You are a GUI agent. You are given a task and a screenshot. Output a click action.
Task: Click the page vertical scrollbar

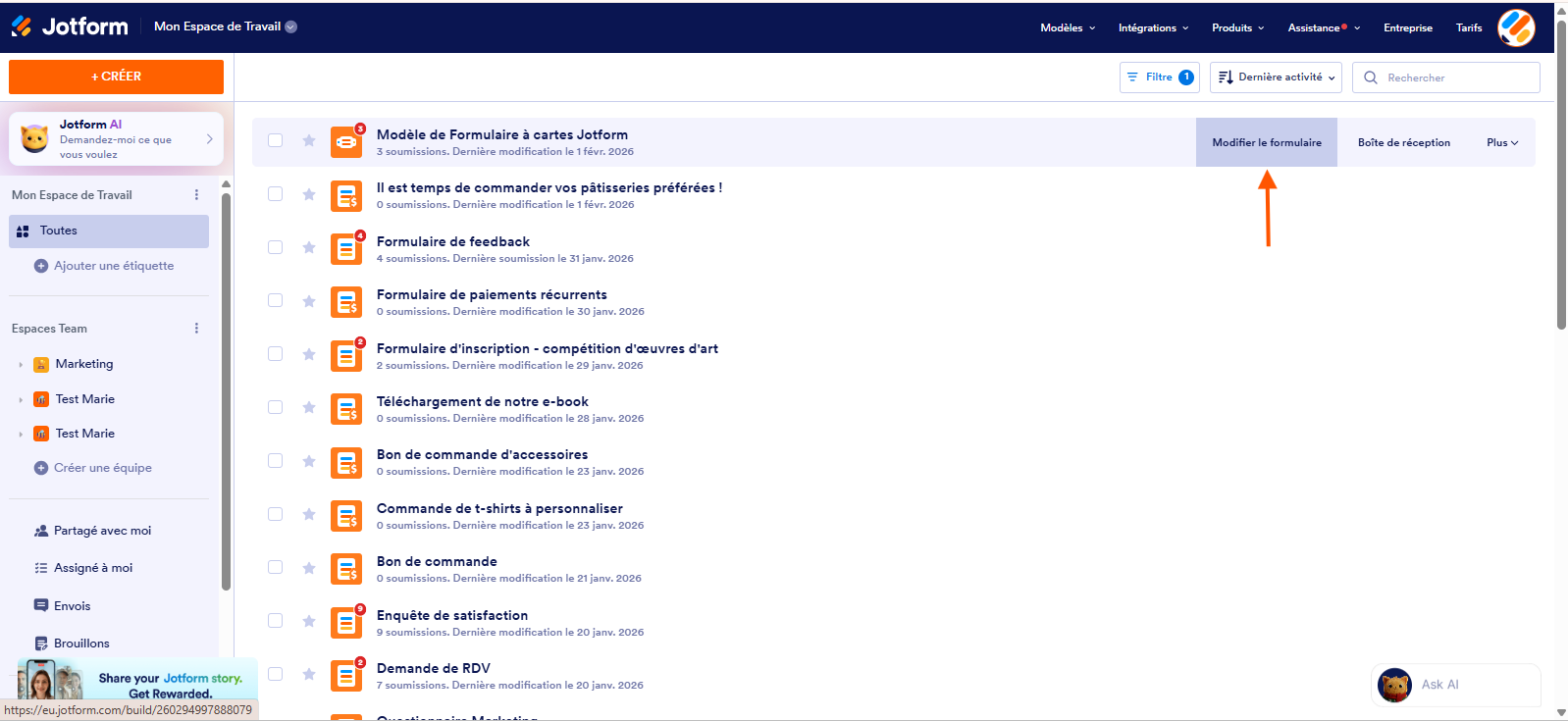pyautogui.click(x=1561, y=175)
